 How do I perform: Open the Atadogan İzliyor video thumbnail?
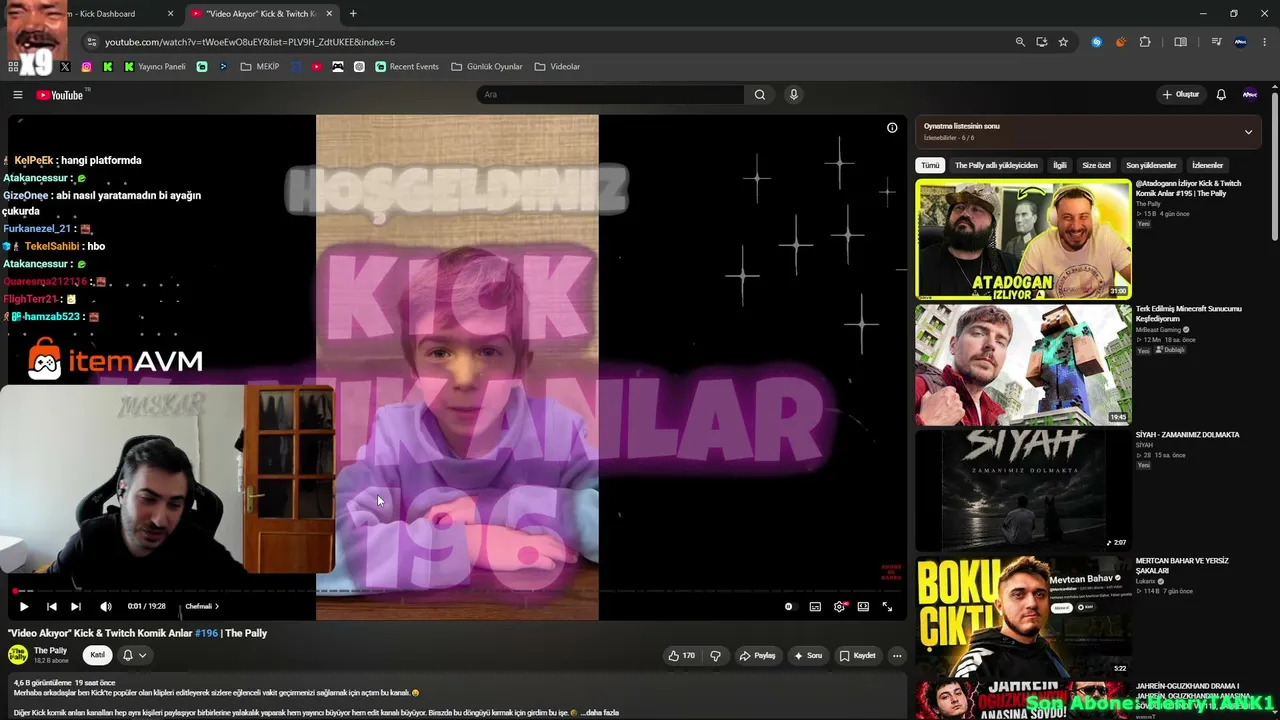[x=1023, y=239]
